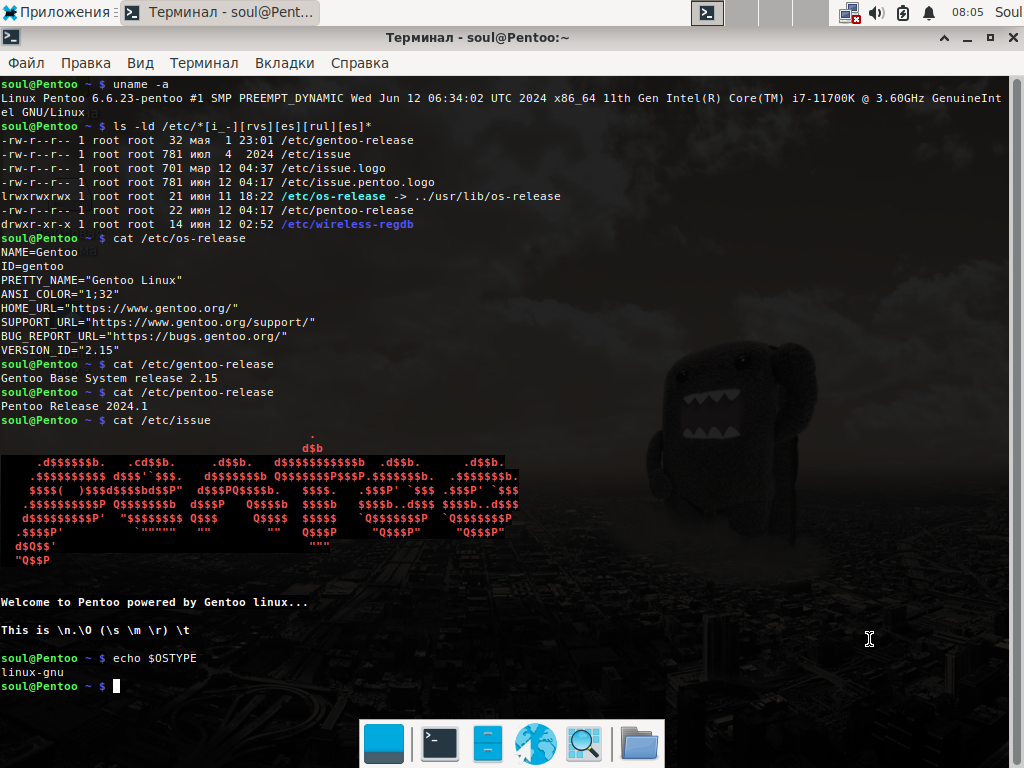The image size is (1024, 768).
Task: Open the Файл menu
Action: coord(26,63)
